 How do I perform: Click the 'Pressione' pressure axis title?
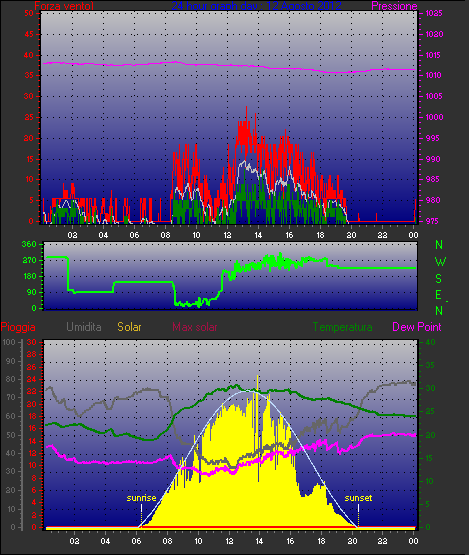pyautogui.click(x=394, y=6)
